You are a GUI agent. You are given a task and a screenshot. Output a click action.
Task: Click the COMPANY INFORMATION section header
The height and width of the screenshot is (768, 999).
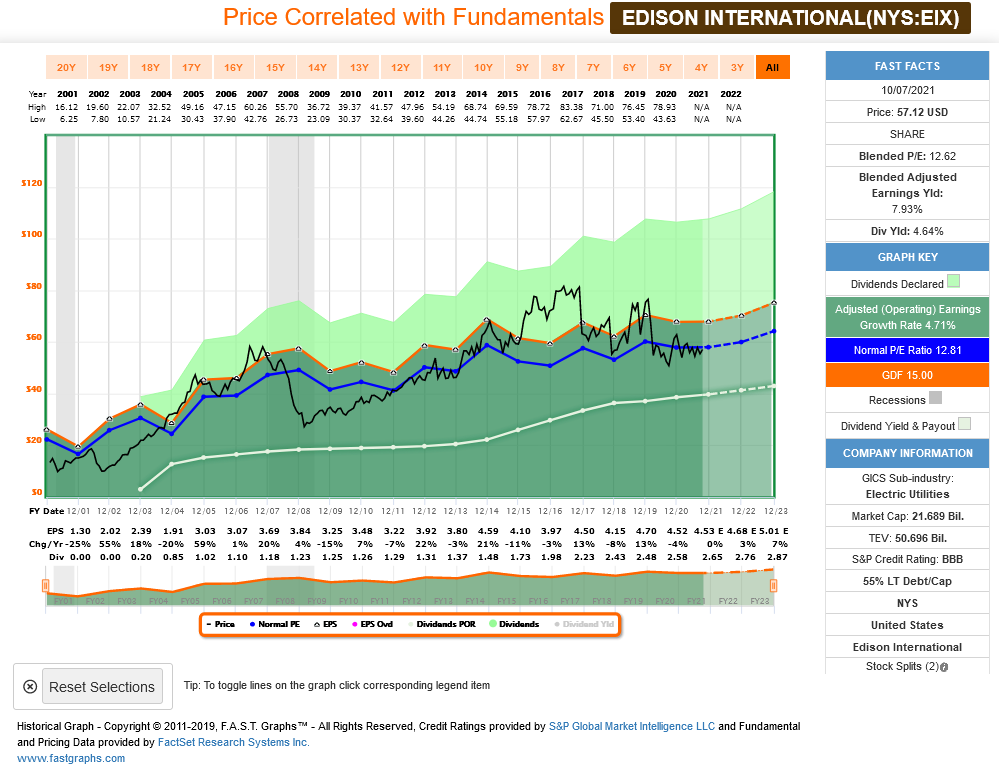click(x=907, y=453)
